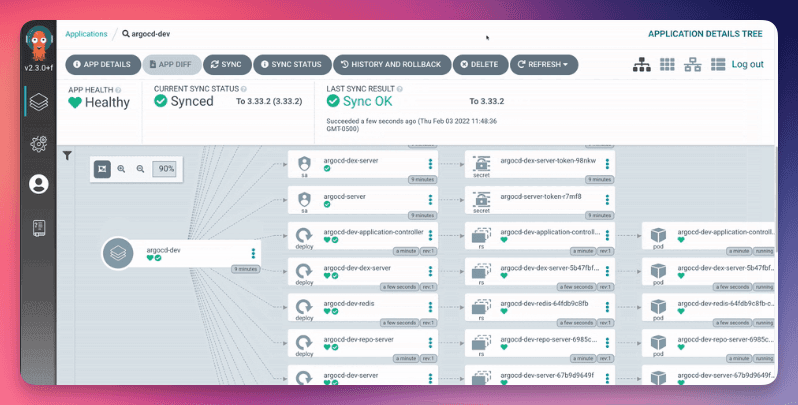Image resolution: width=798 pixels, height=405 pixels.
Task: Click the Healthy status text
Action: pyautogui.click(x=107, y=102)
